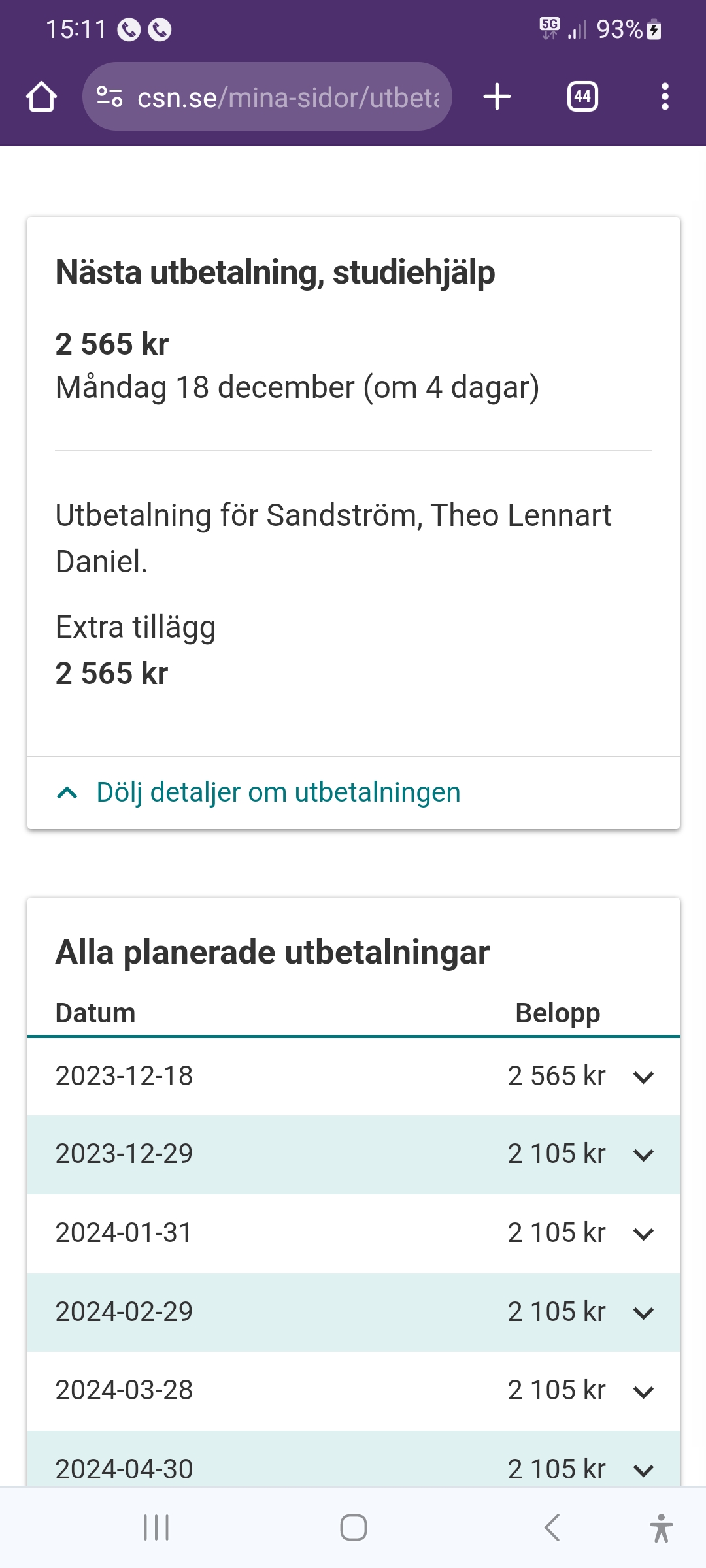This screenshot has height=1568, width=706.
Task: Tap the Android recent apps button
Action: 156,1527
